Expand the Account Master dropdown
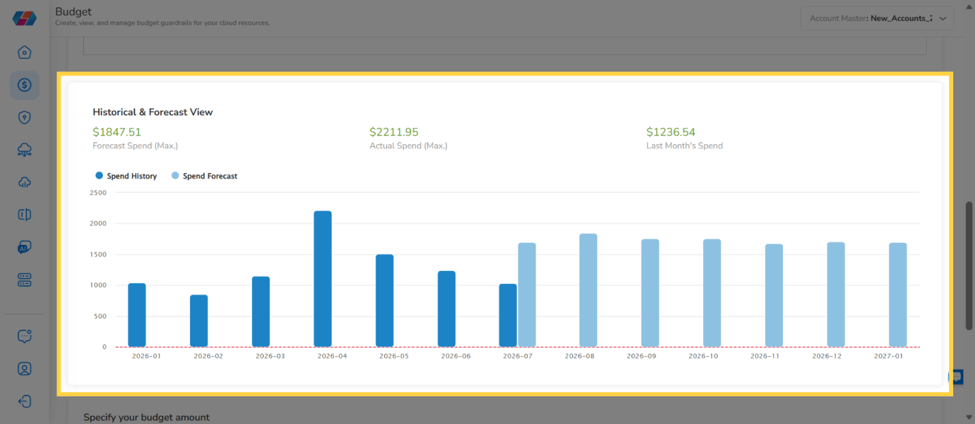The width and height of the screenshot is (975, 424). click(877, 19)
